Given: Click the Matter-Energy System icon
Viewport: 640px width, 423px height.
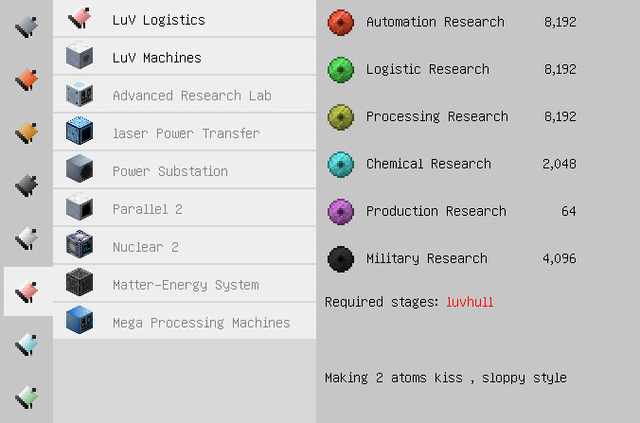Looking at the screenshot, I should (x=80, y=285).
